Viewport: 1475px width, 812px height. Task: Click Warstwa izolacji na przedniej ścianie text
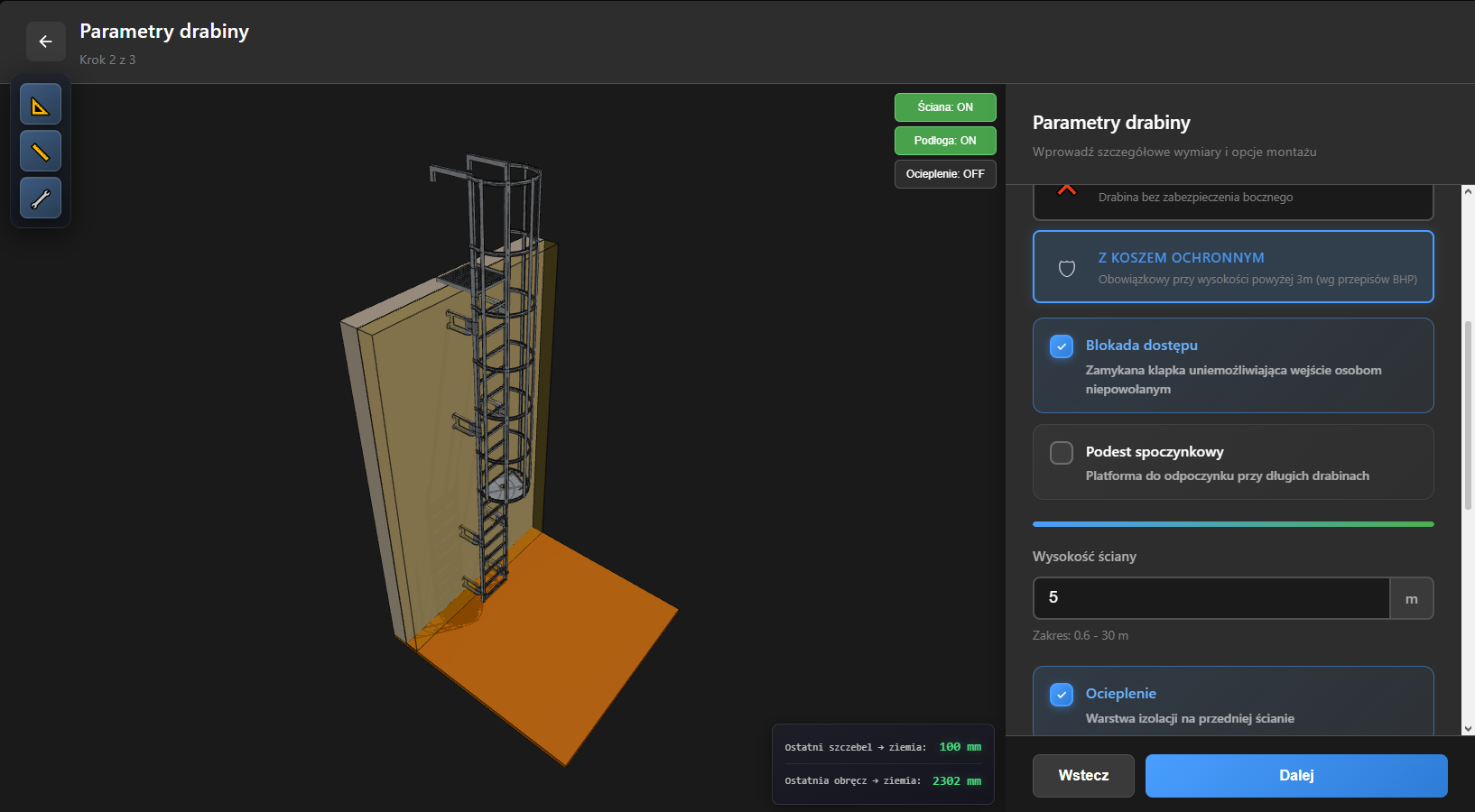tap(1190, 719)
